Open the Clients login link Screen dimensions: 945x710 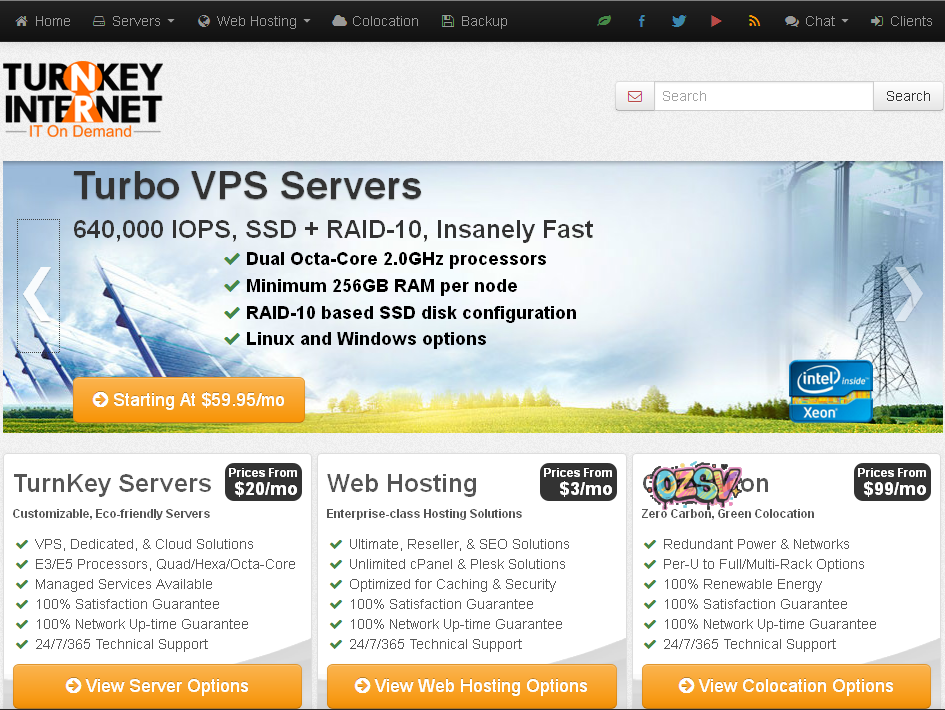click(901, 21)
